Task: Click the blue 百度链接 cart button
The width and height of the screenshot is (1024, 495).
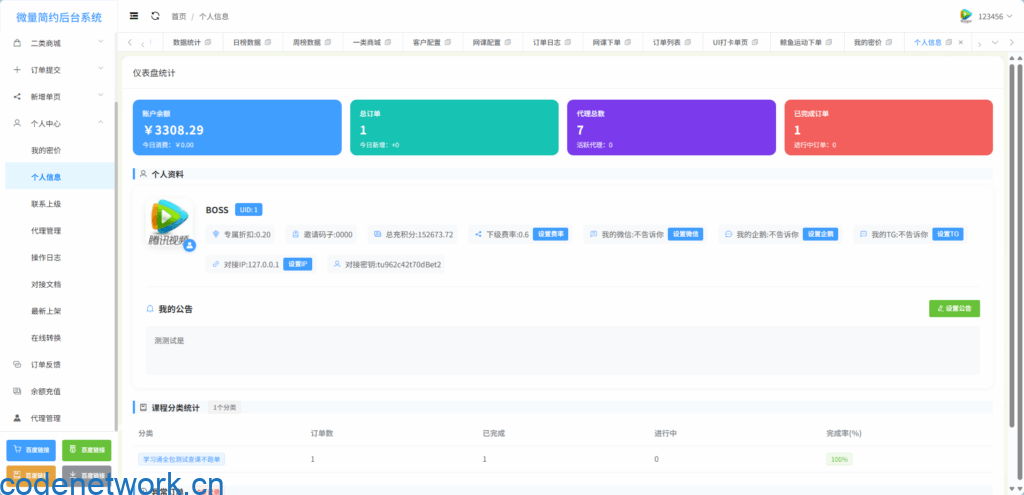Action: tap(31, 451)
